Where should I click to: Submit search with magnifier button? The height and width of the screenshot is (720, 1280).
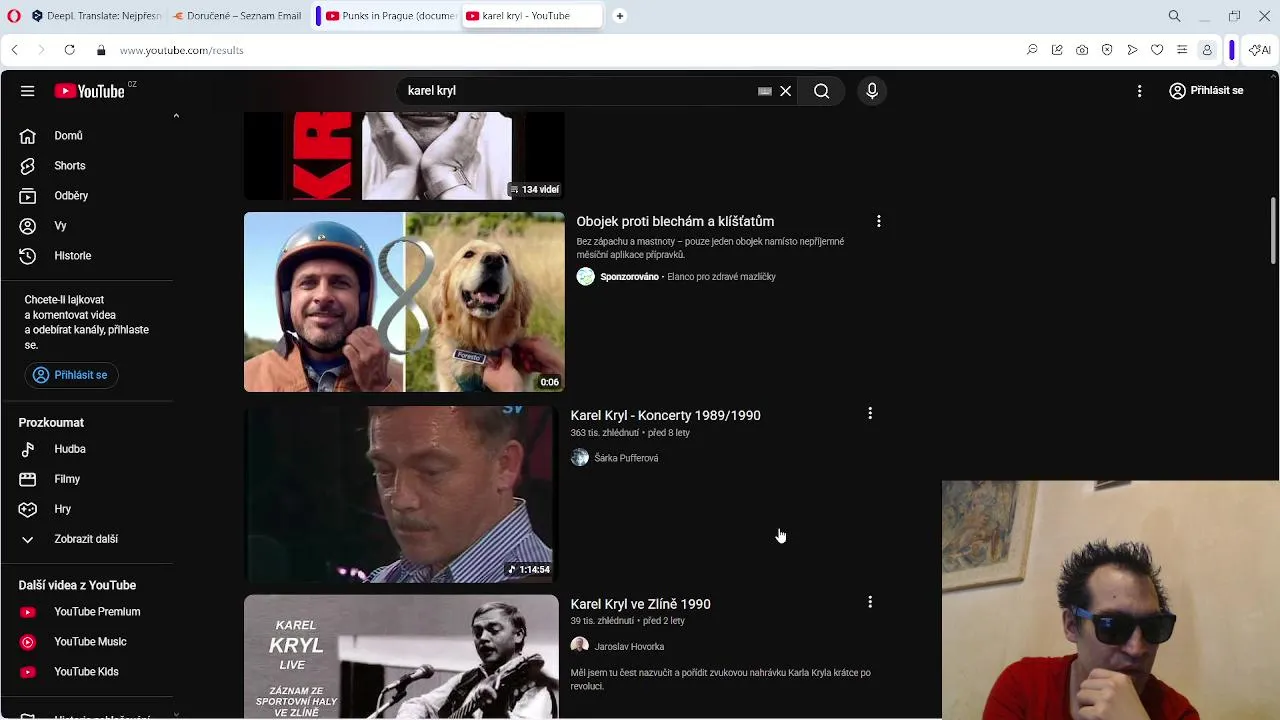click(x=821, y=91)
